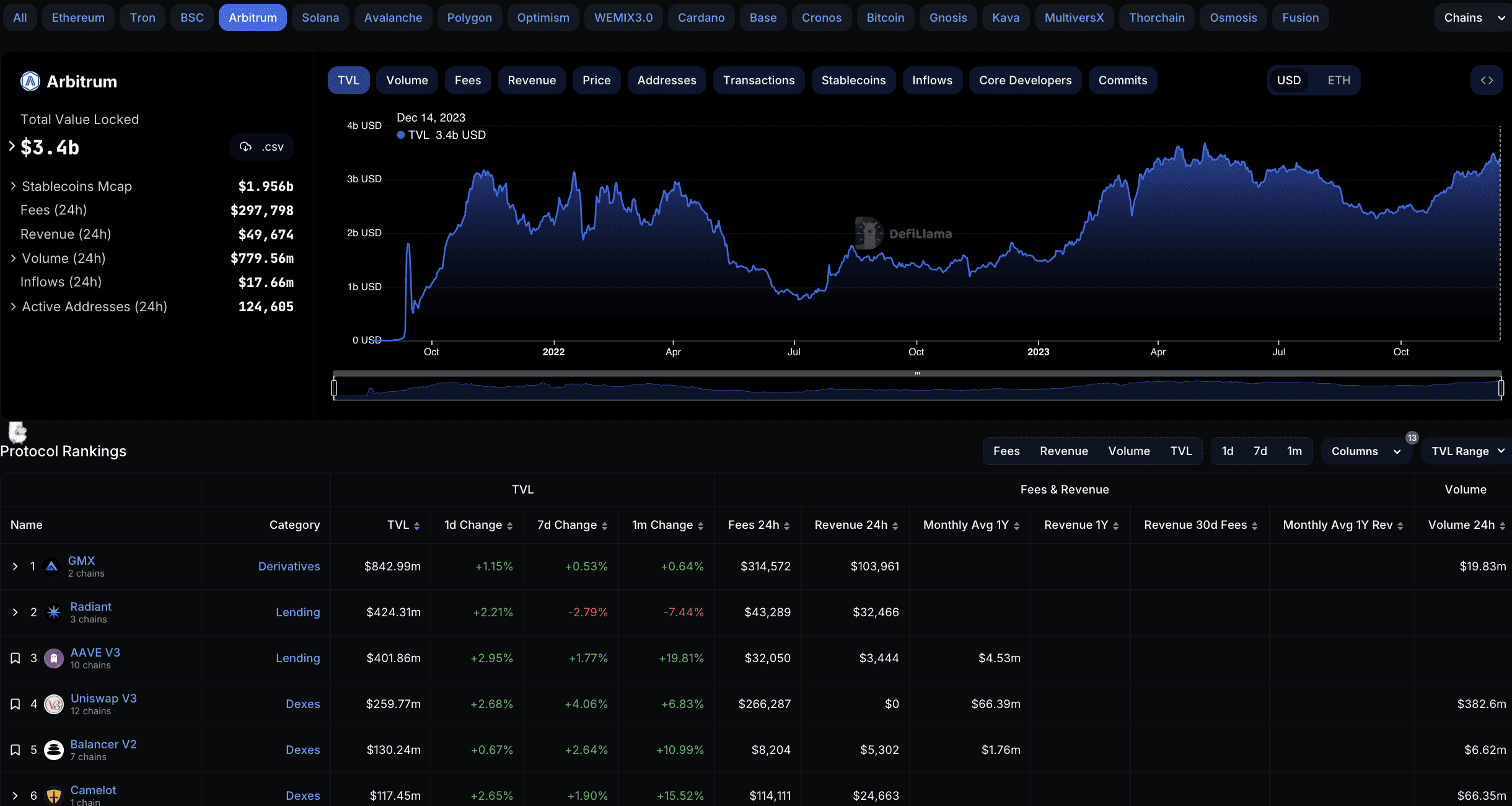Viewport: 1512px width, 806px height.
Task: Click the GMX protocol logo
Action: [x=52, y=566]
